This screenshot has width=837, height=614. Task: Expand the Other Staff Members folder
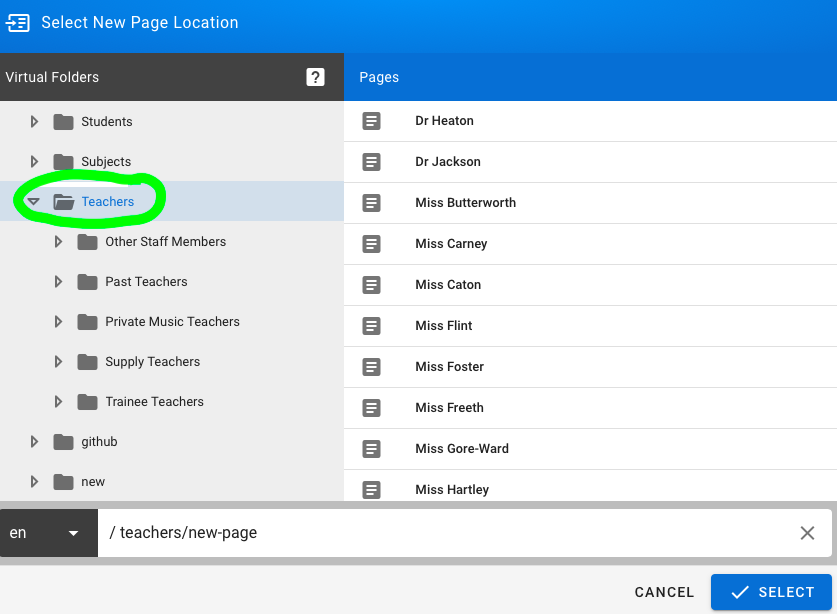[x=58, y=242]
